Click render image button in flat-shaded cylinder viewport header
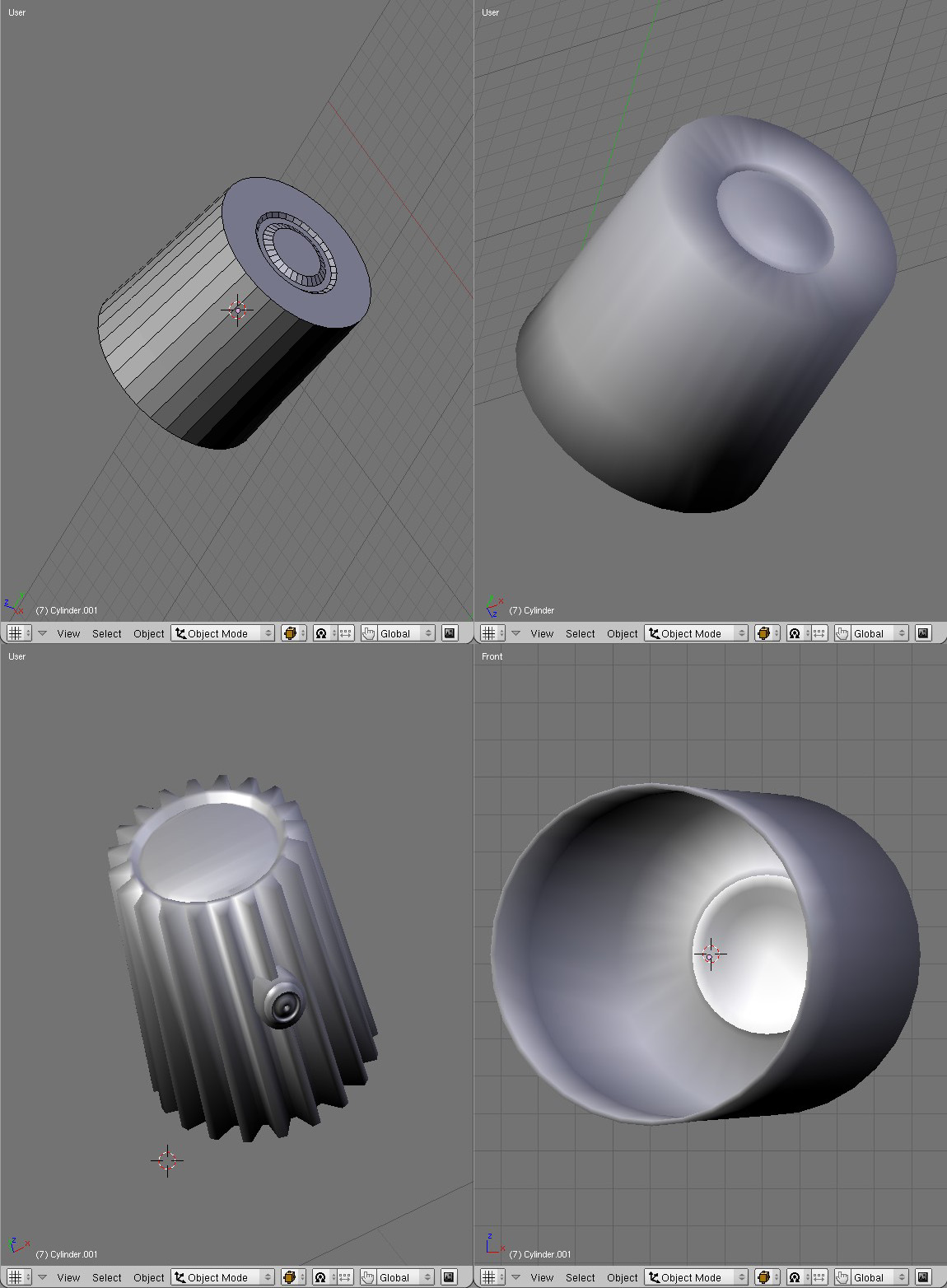 pyautogui.click(x=450, y=633)
